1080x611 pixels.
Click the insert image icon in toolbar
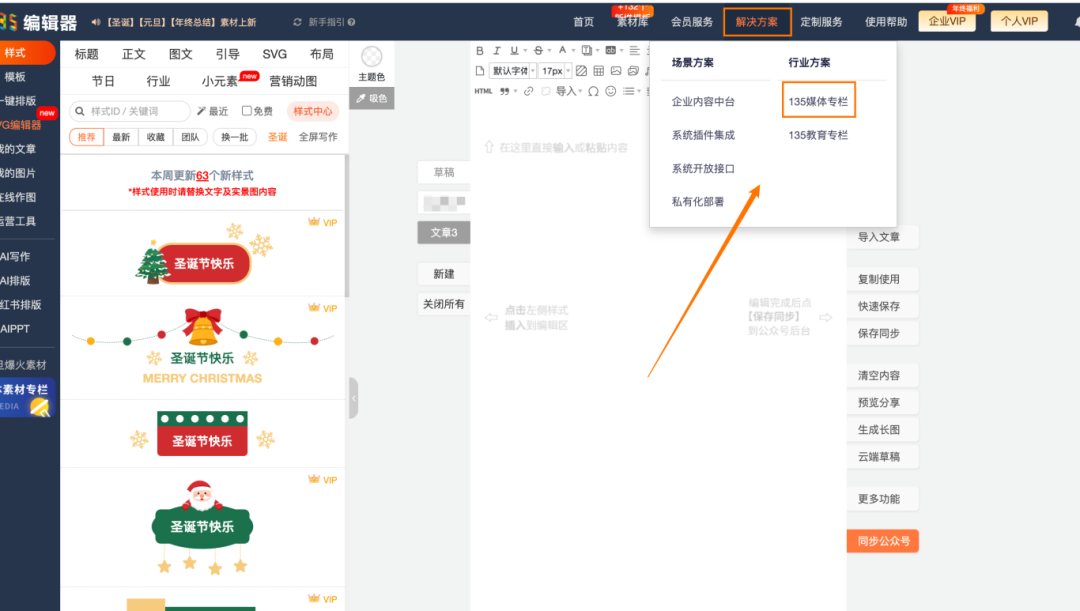[616, 71]
